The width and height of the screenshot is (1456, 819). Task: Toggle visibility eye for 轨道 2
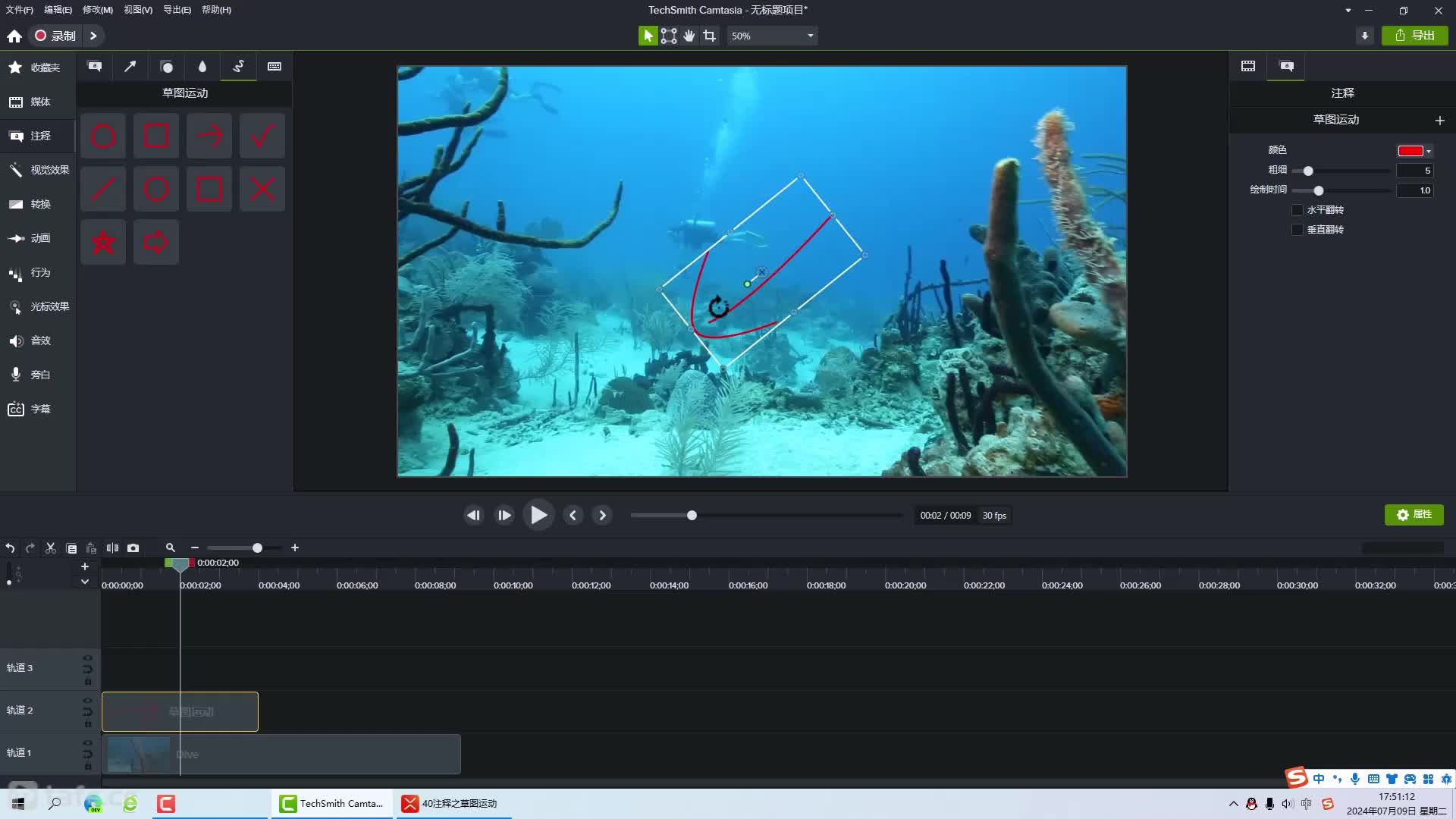click(87, 701)
